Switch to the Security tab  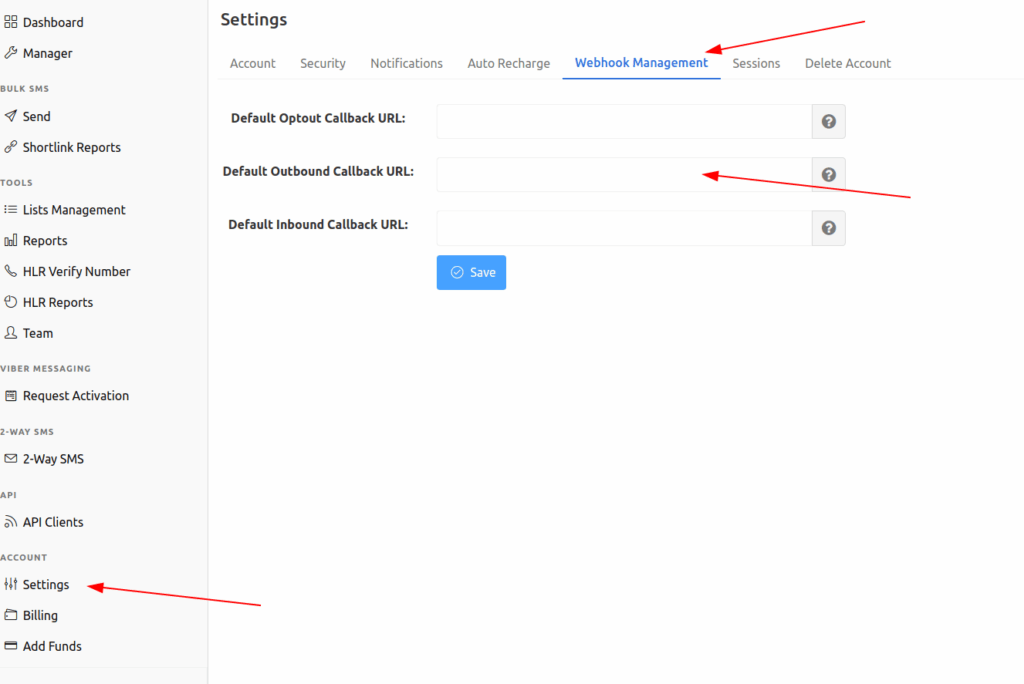click(x=323, y=63)
